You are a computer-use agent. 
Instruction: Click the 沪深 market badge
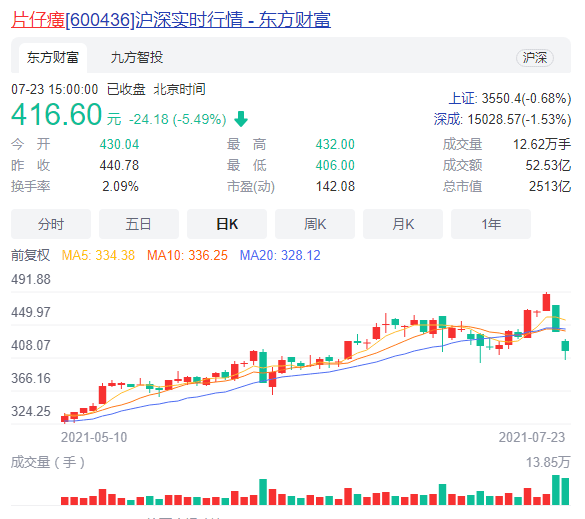point(535,58)
